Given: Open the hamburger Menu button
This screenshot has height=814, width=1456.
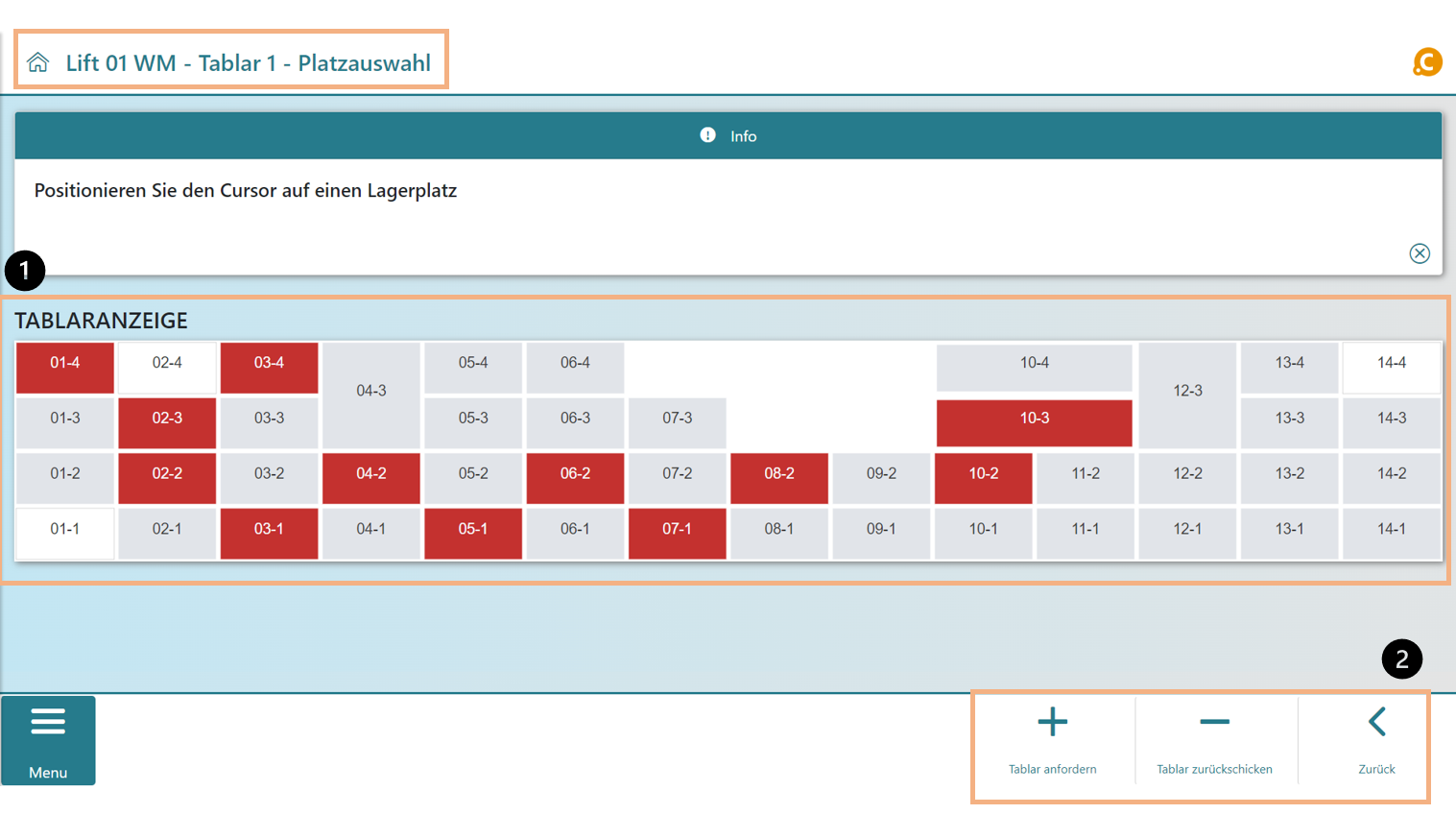Looking at the screenshot, I should pyautogui.click(x=48, y=740).
